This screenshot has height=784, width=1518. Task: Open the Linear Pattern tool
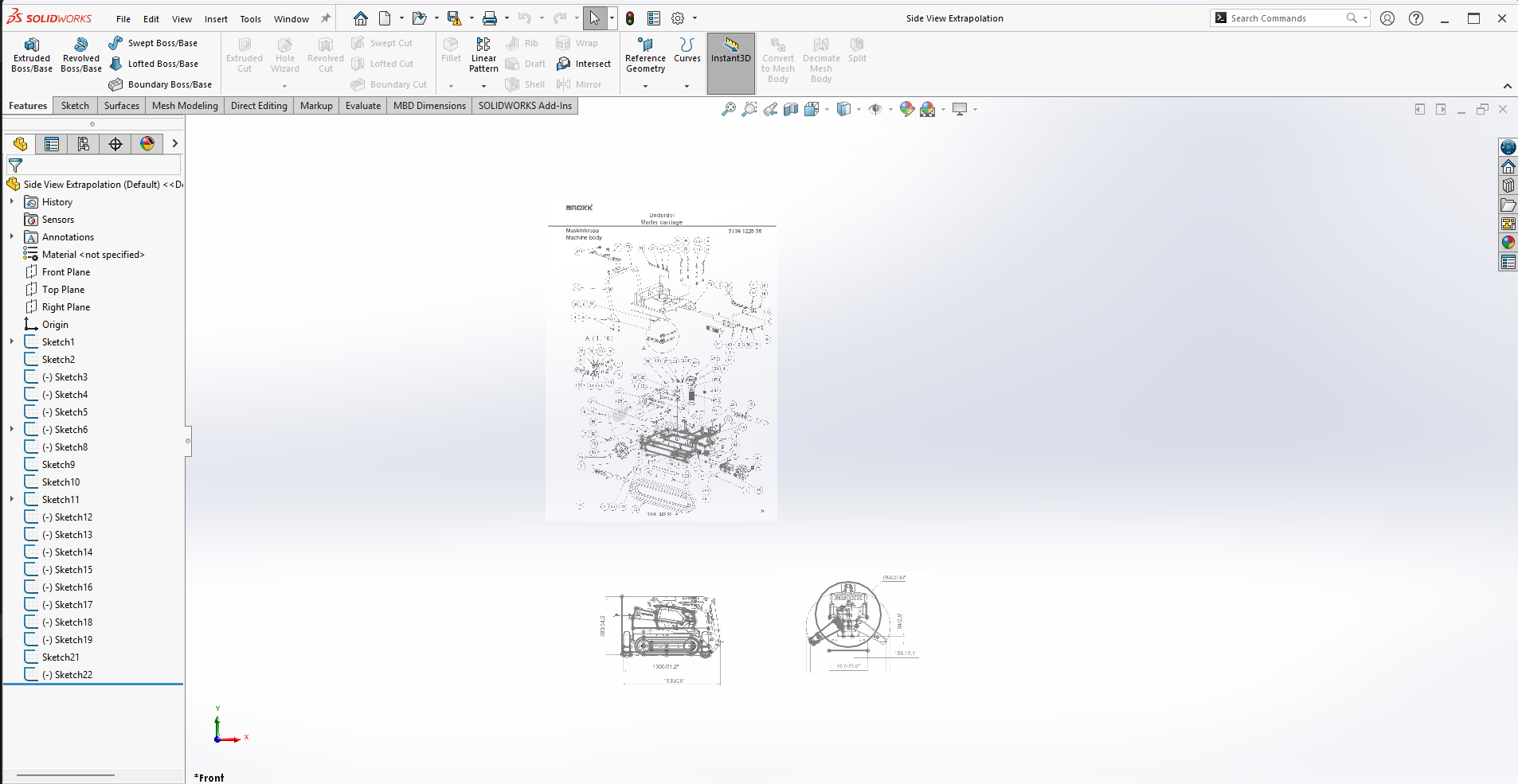pyautogui.click(x=483, y=54)
